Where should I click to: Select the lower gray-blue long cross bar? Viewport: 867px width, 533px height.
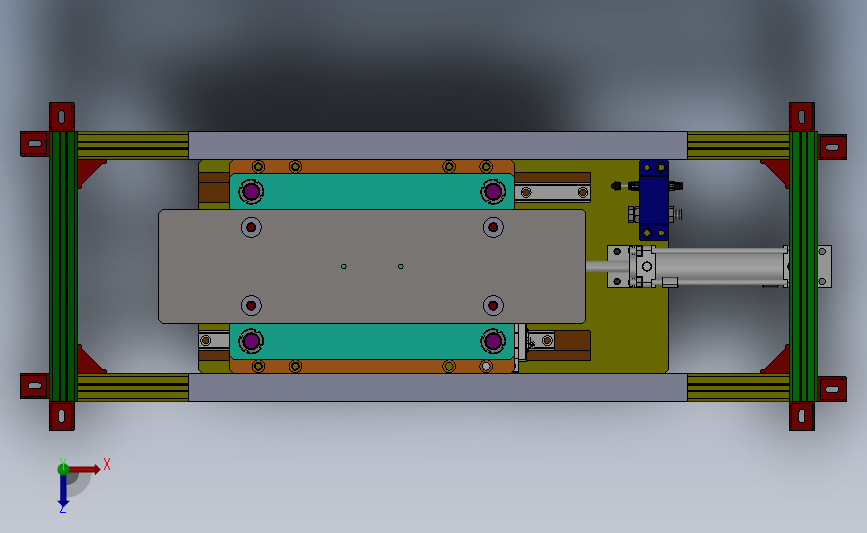[438, 387]
